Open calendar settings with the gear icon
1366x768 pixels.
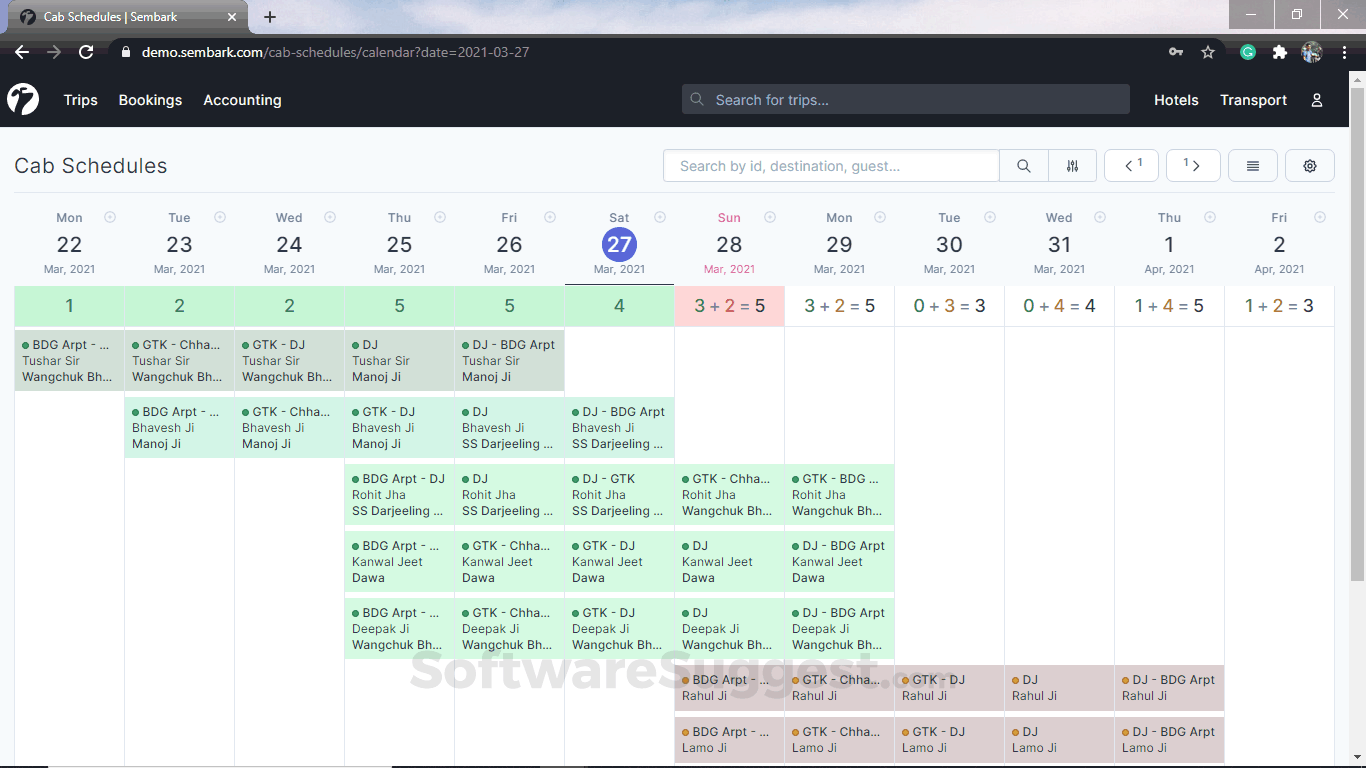tap(1309, 165)
